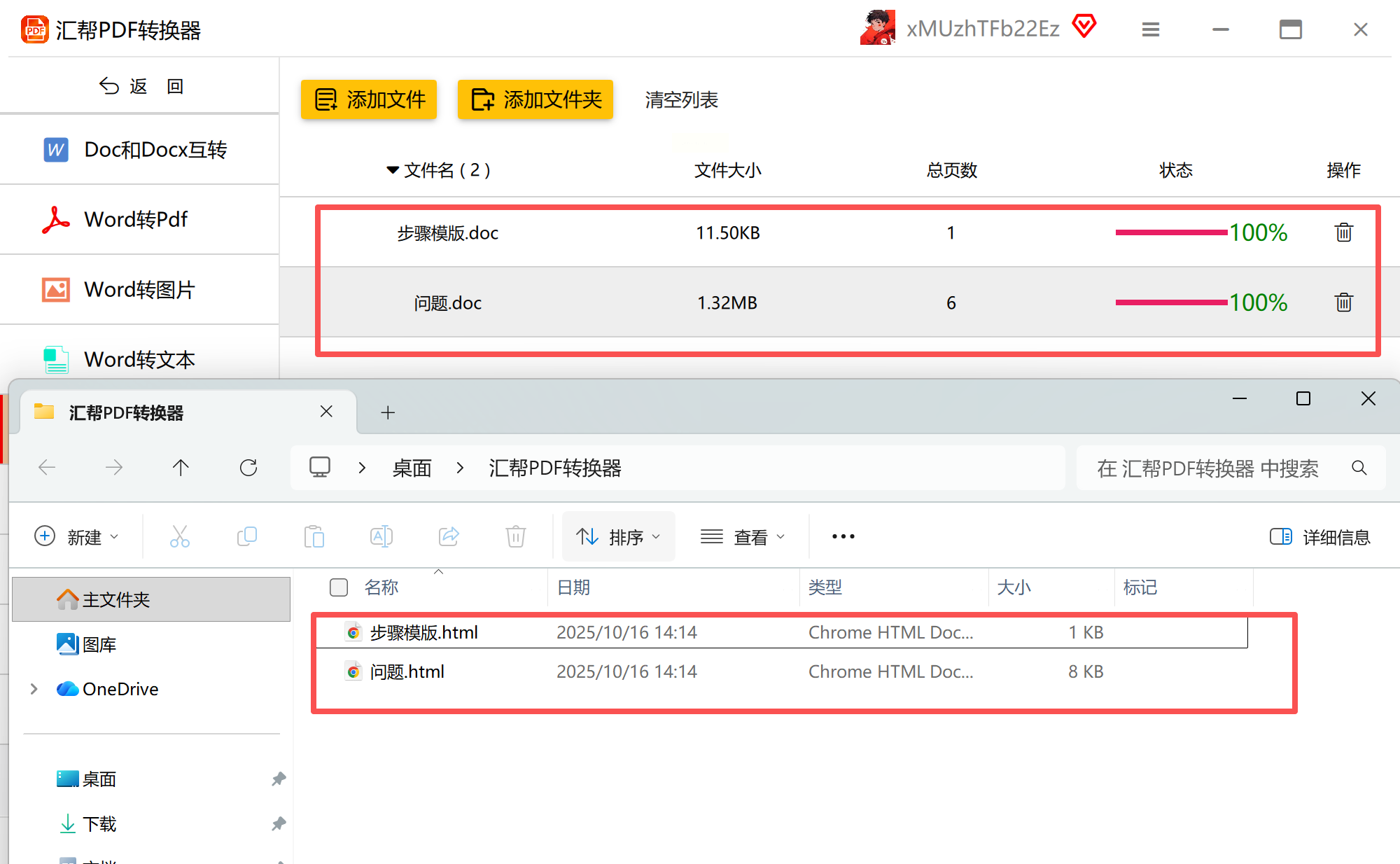Click the VIP diamond badge icon
Image resolution: width=1400 pixels, height=864 pixels.
coord(1084,27)
